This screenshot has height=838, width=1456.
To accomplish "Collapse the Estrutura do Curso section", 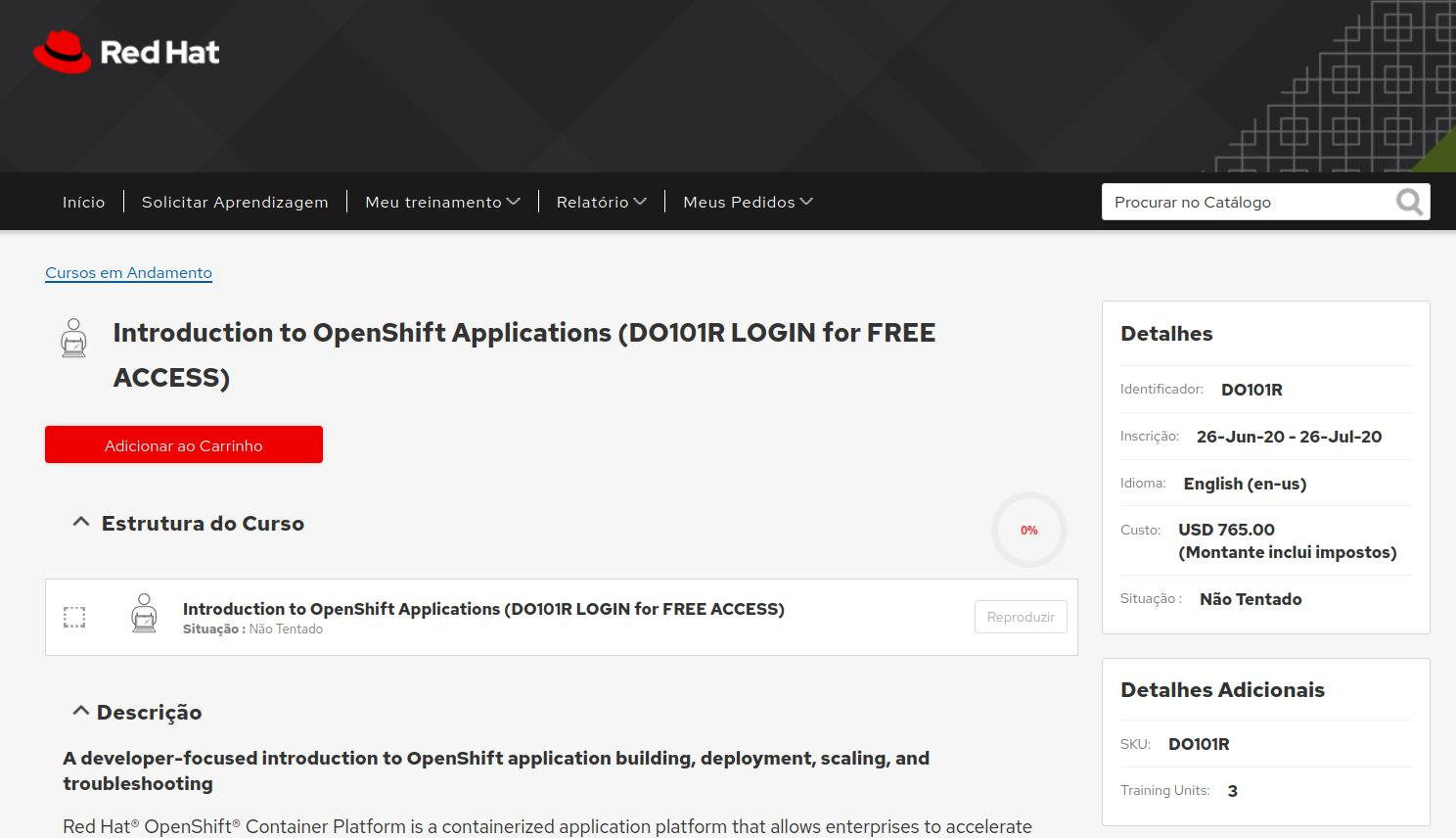I will [81, 521].
